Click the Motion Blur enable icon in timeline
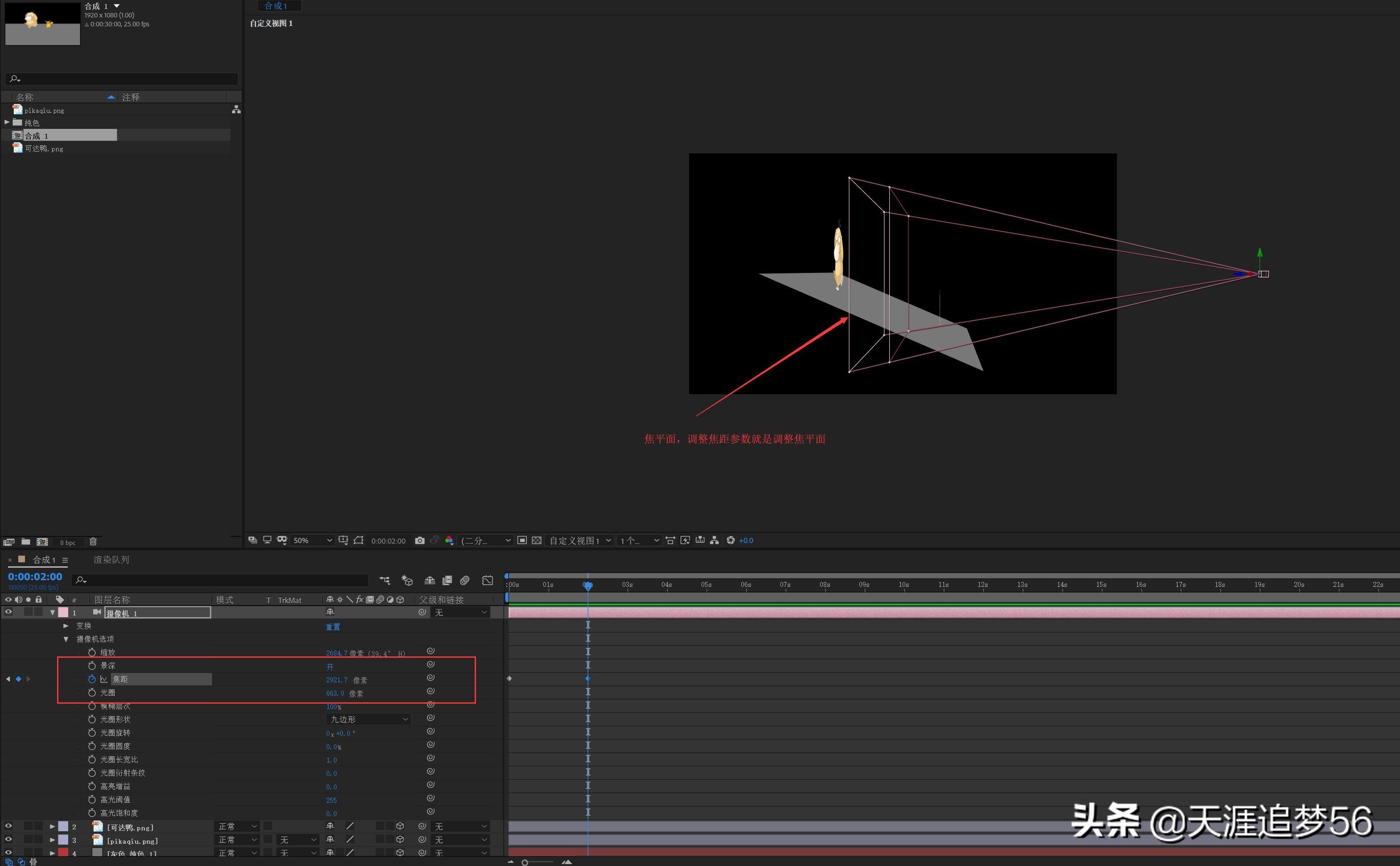Viewport: 1400px width, 866px height. pos(465,580)
